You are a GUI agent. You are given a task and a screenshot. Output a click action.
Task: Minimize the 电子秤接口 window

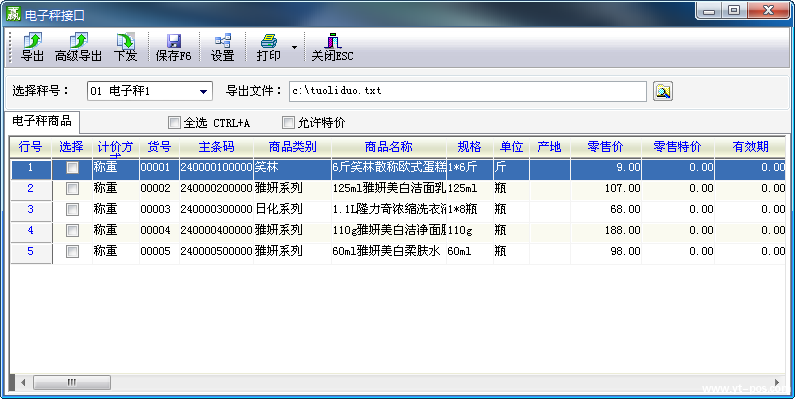(x=709, y=11)
